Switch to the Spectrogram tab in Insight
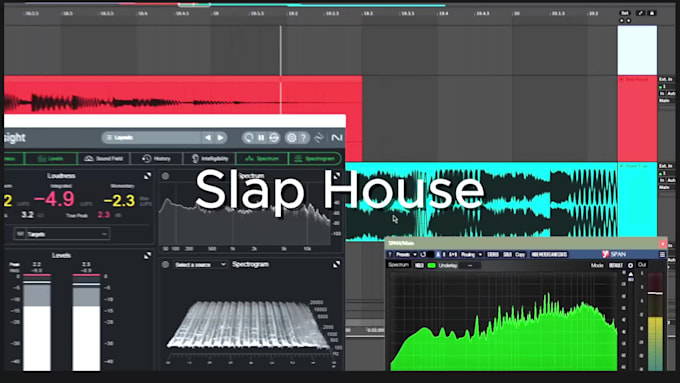Image resolution: width=680 pixels, height=383 pixels. [315, 159]
